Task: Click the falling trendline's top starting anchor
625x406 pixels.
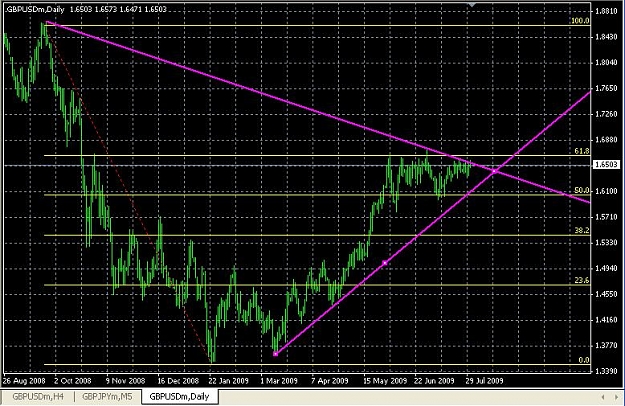Action: click(47, 22)
